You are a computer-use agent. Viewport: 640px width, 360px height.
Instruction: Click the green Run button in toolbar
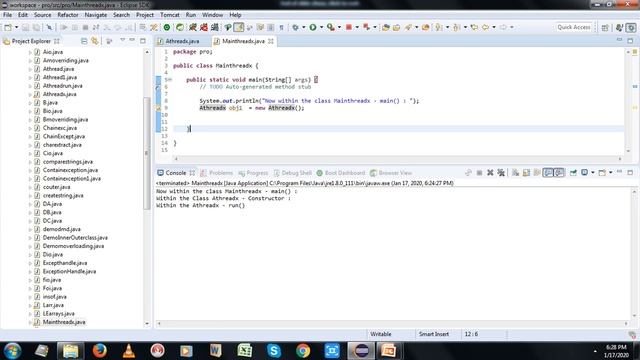313,27
